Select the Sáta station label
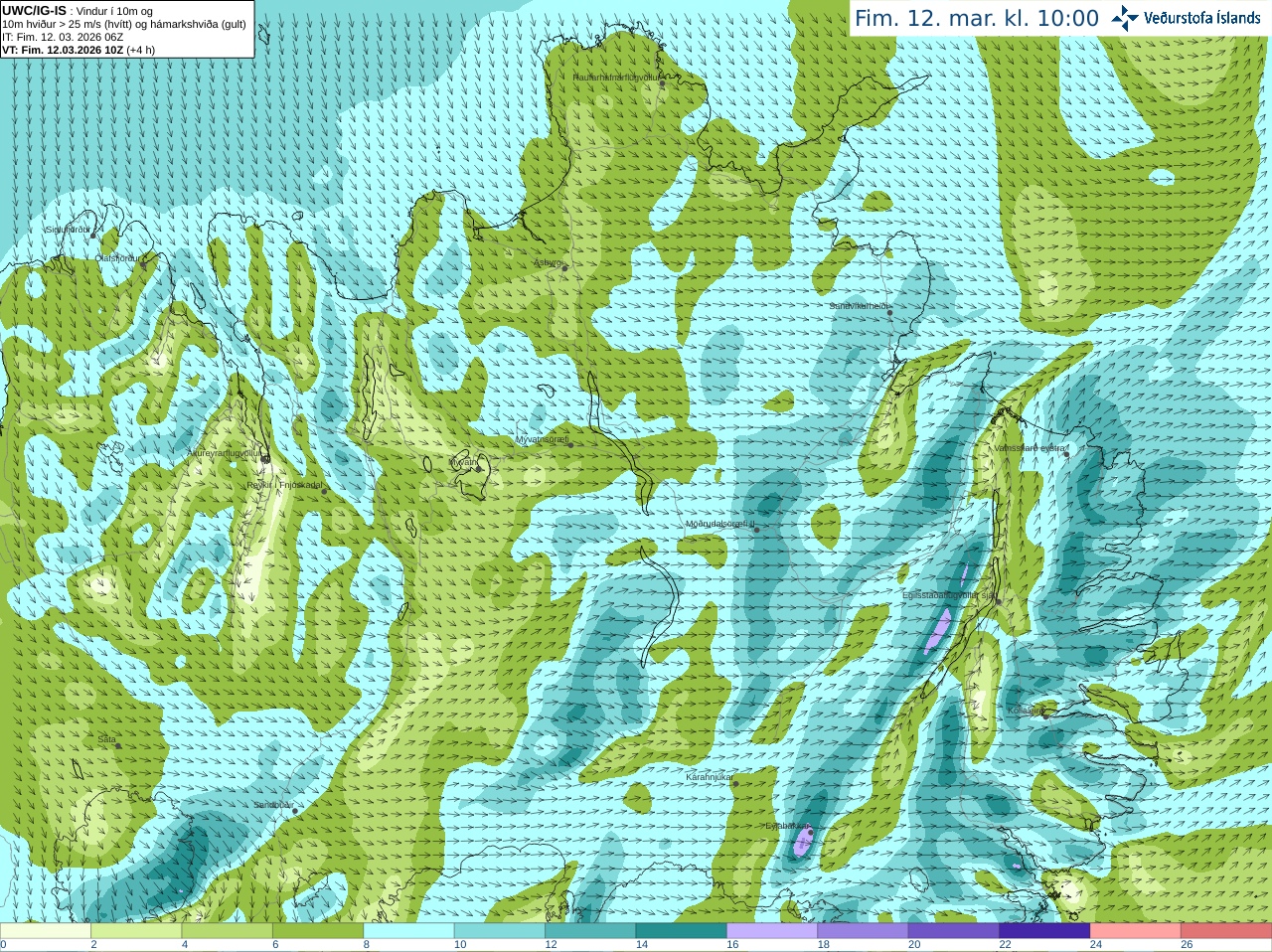1272x952 pixels. pyautogui.click(x=106, y=739)
